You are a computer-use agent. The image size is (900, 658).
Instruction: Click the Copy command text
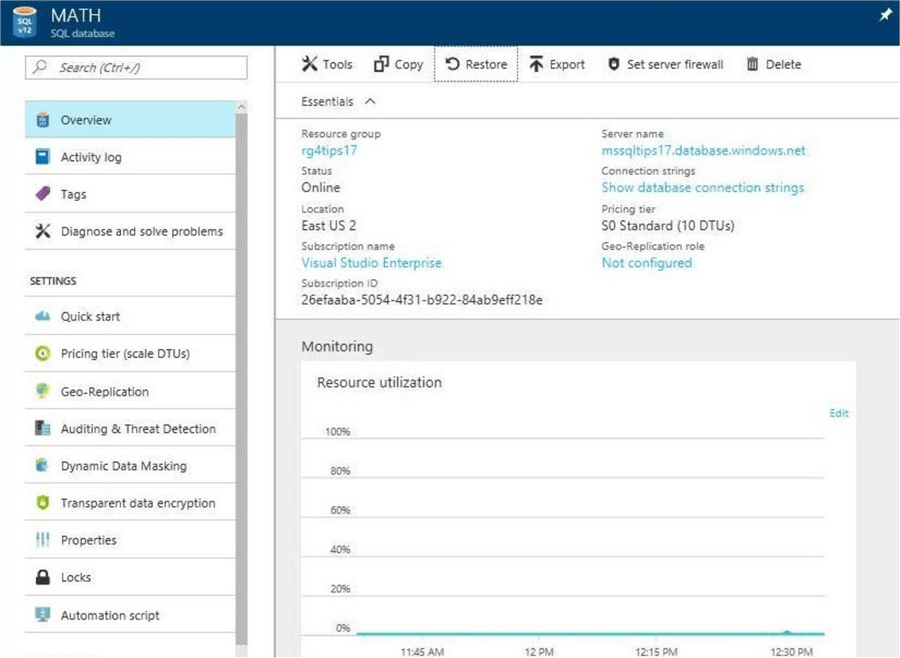(x=409, y=64)
